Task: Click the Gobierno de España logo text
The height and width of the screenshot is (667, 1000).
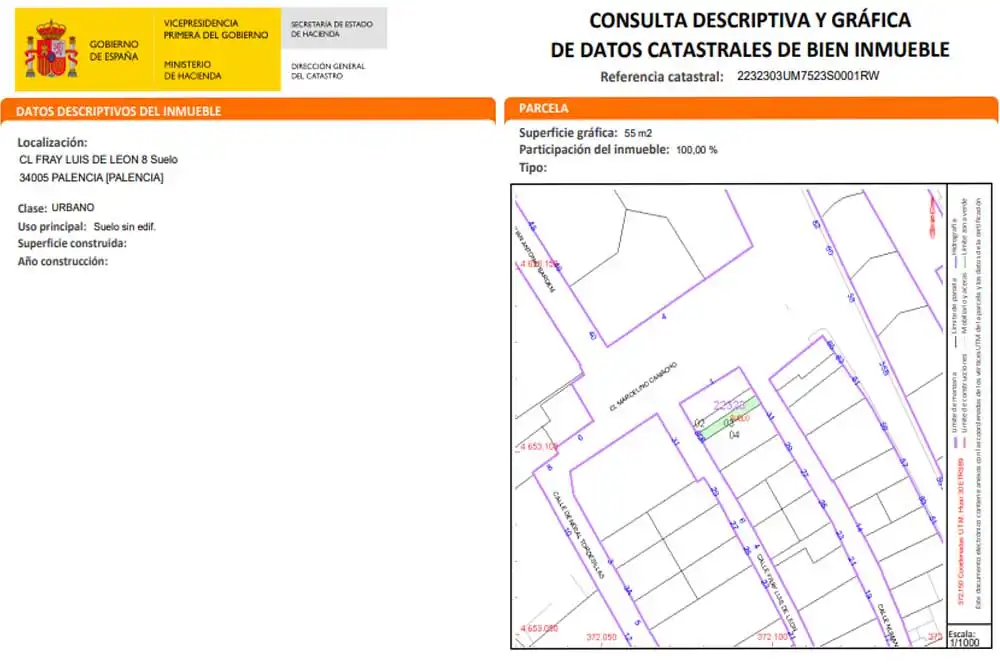Action: [x=114, y=50]
